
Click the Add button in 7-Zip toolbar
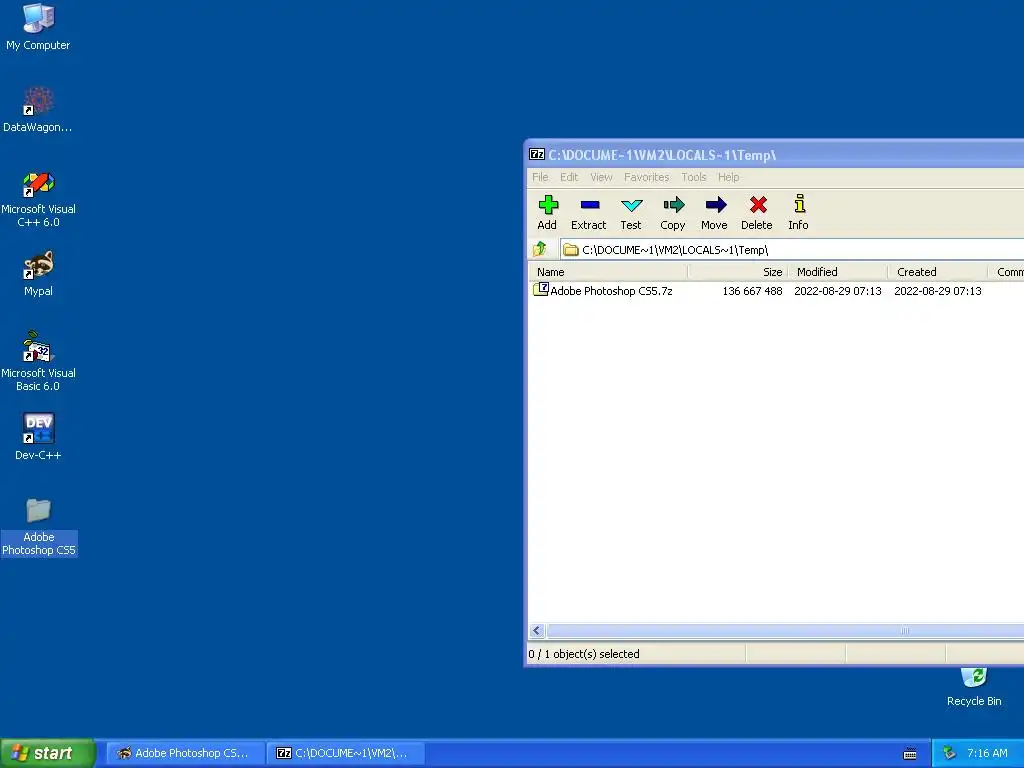[547, 213]
